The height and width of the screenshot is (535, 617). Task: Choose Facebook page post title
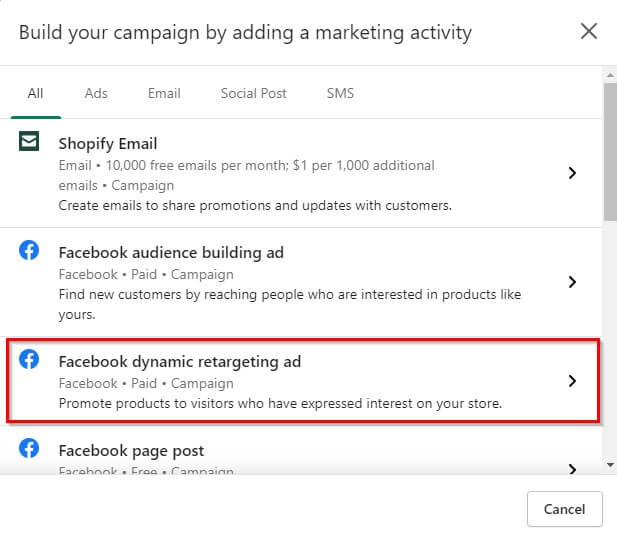[131, 451]
